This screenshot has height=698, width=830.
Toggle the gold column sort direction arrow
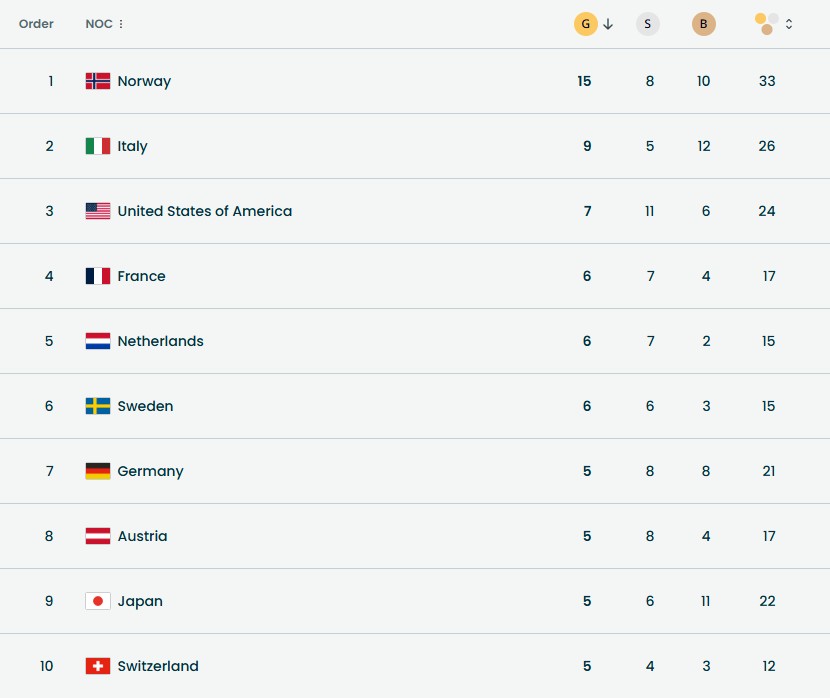(x=608, y=24)
